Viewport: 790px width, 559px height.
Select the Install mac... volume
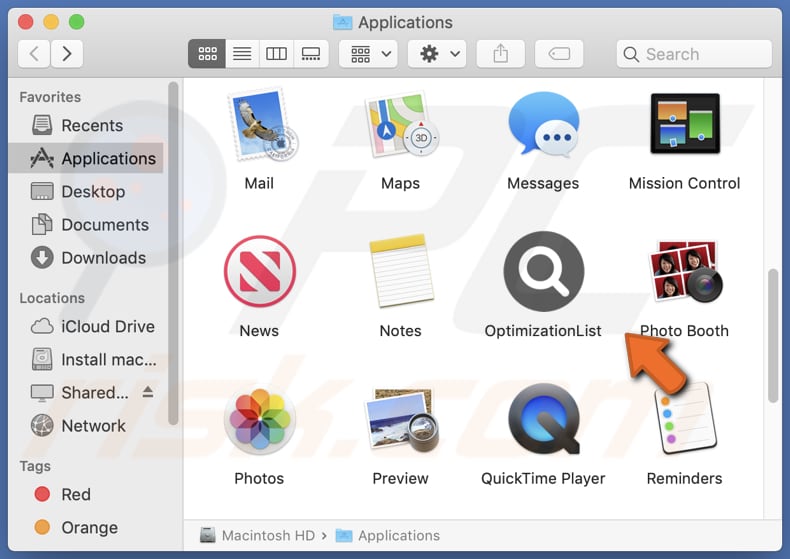(86, 360)
